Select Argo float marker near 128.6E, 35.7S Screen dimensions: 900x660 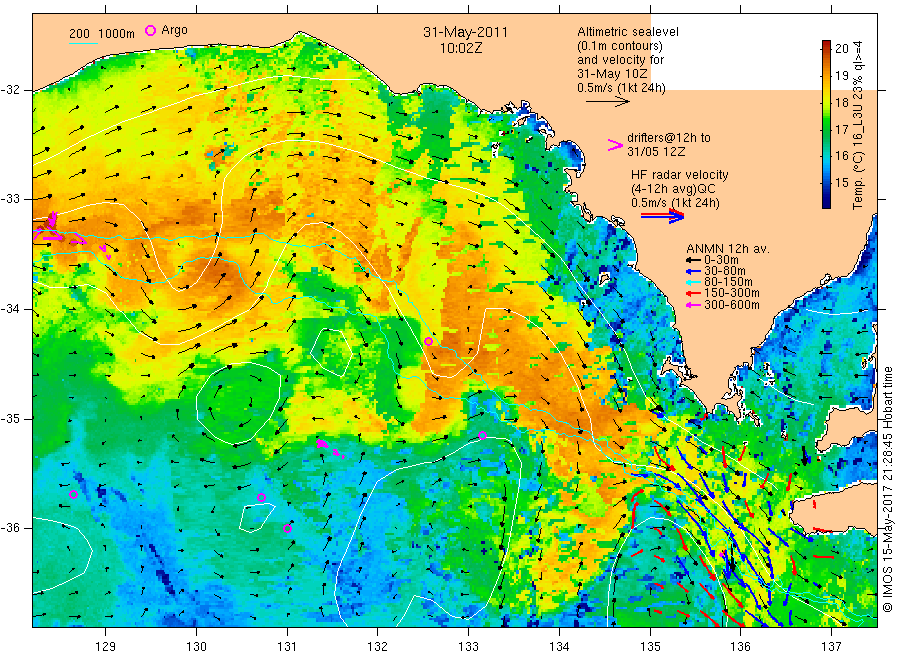[x=73, y=495]
